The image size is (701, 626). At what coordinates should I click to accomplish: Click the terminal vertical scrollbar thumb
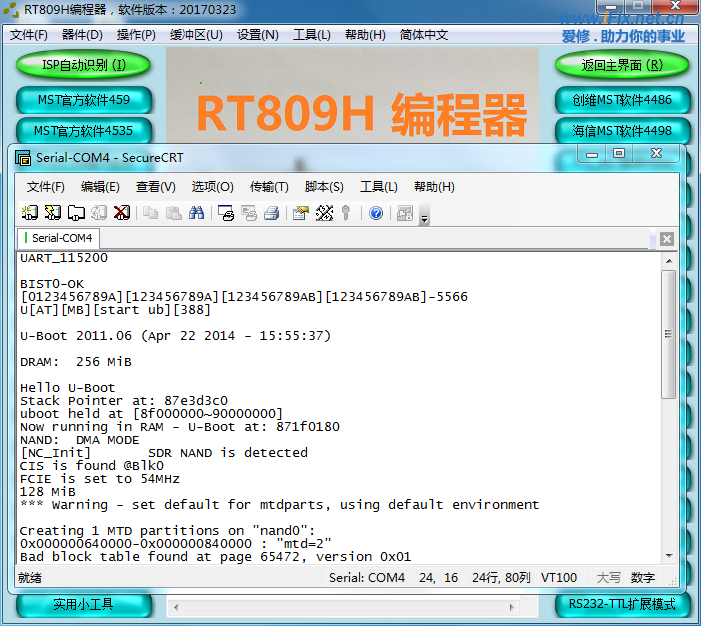[x=669, y=334]
